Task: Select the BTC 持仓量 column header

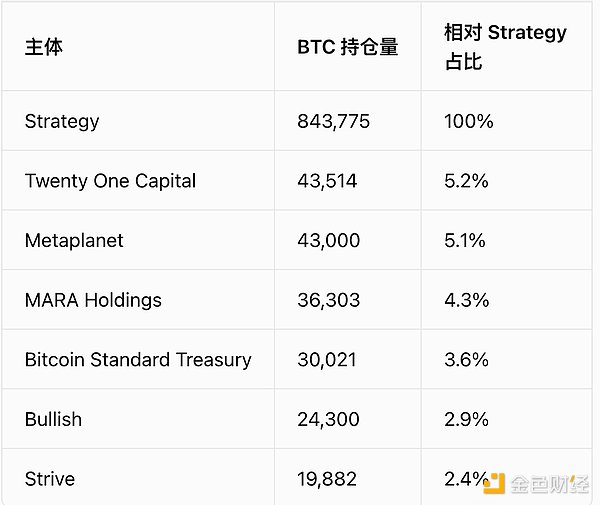Action: 347,47
